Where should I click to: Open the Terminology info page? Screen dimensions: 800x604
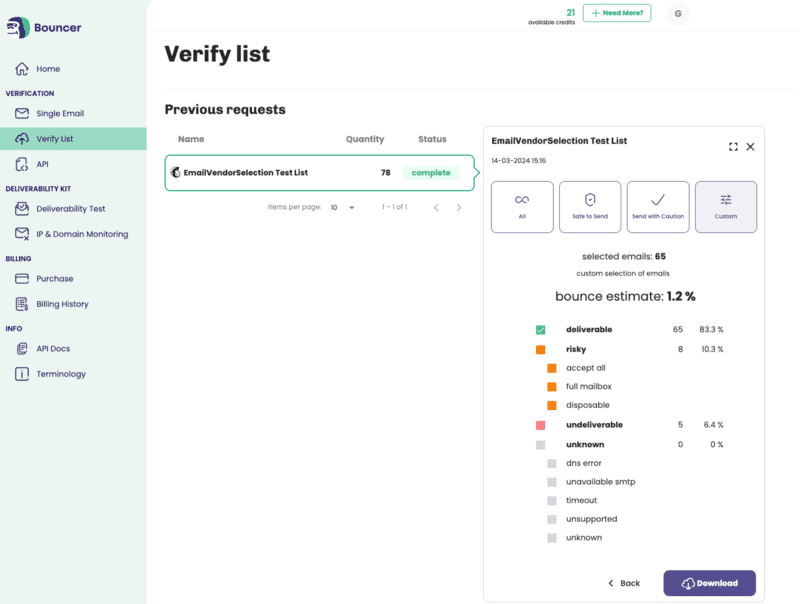click(61, 374)
